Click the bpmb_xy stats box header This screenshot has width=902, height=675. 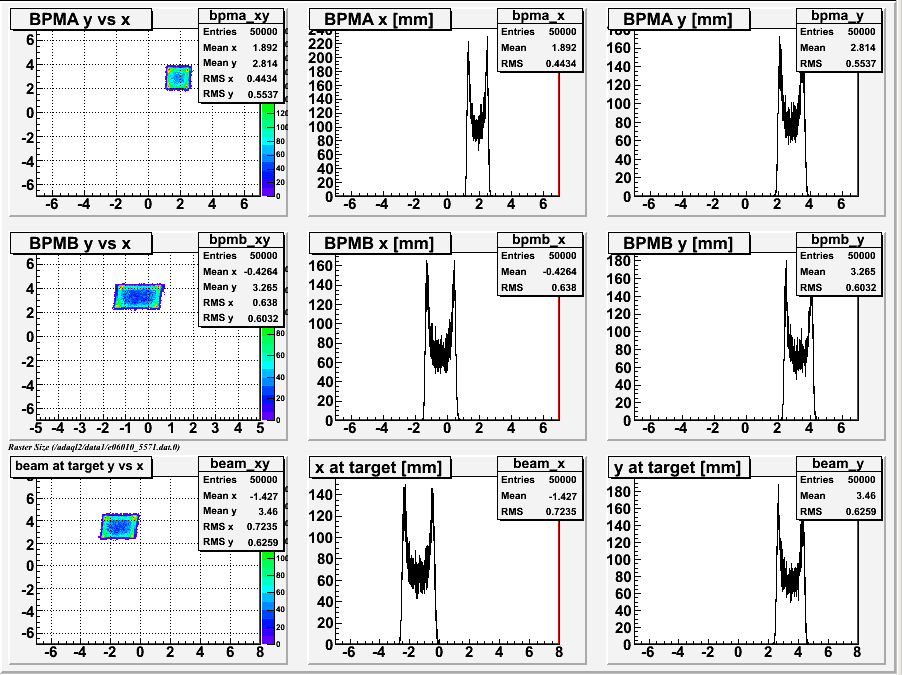241,240
